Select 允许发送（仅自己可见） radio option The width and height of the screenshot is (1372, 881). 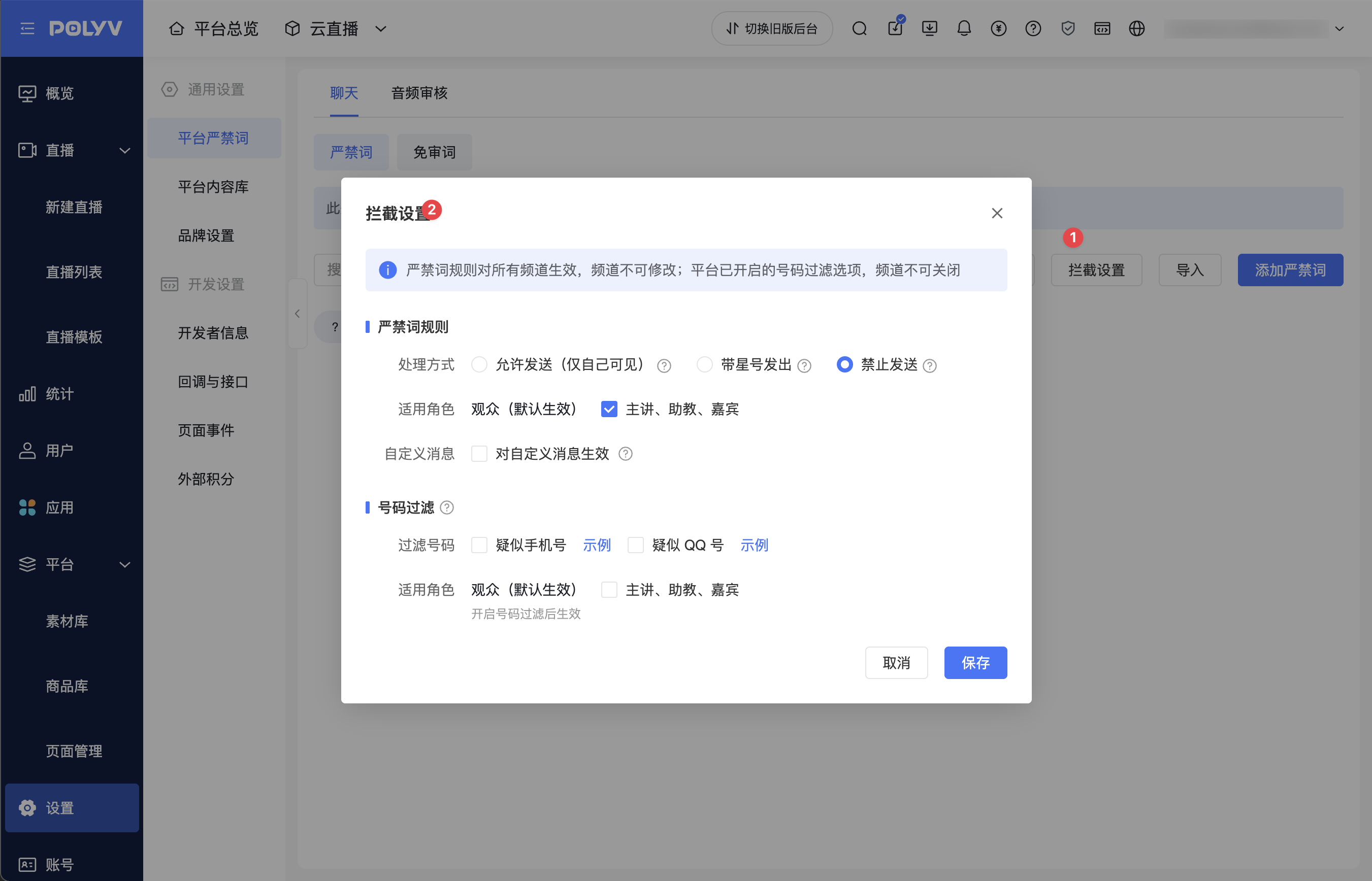click(x=479, y=364)
